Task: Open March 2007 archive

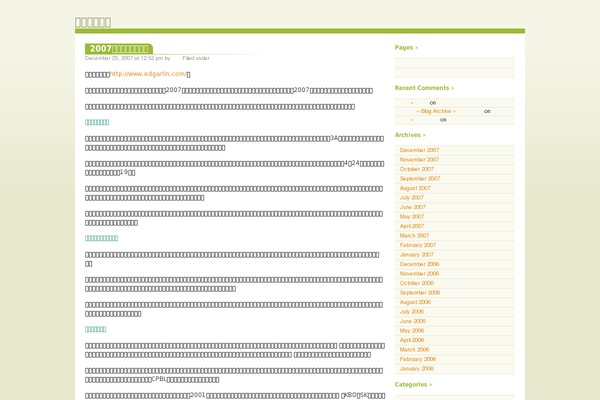Action: [x=414, y=236]
